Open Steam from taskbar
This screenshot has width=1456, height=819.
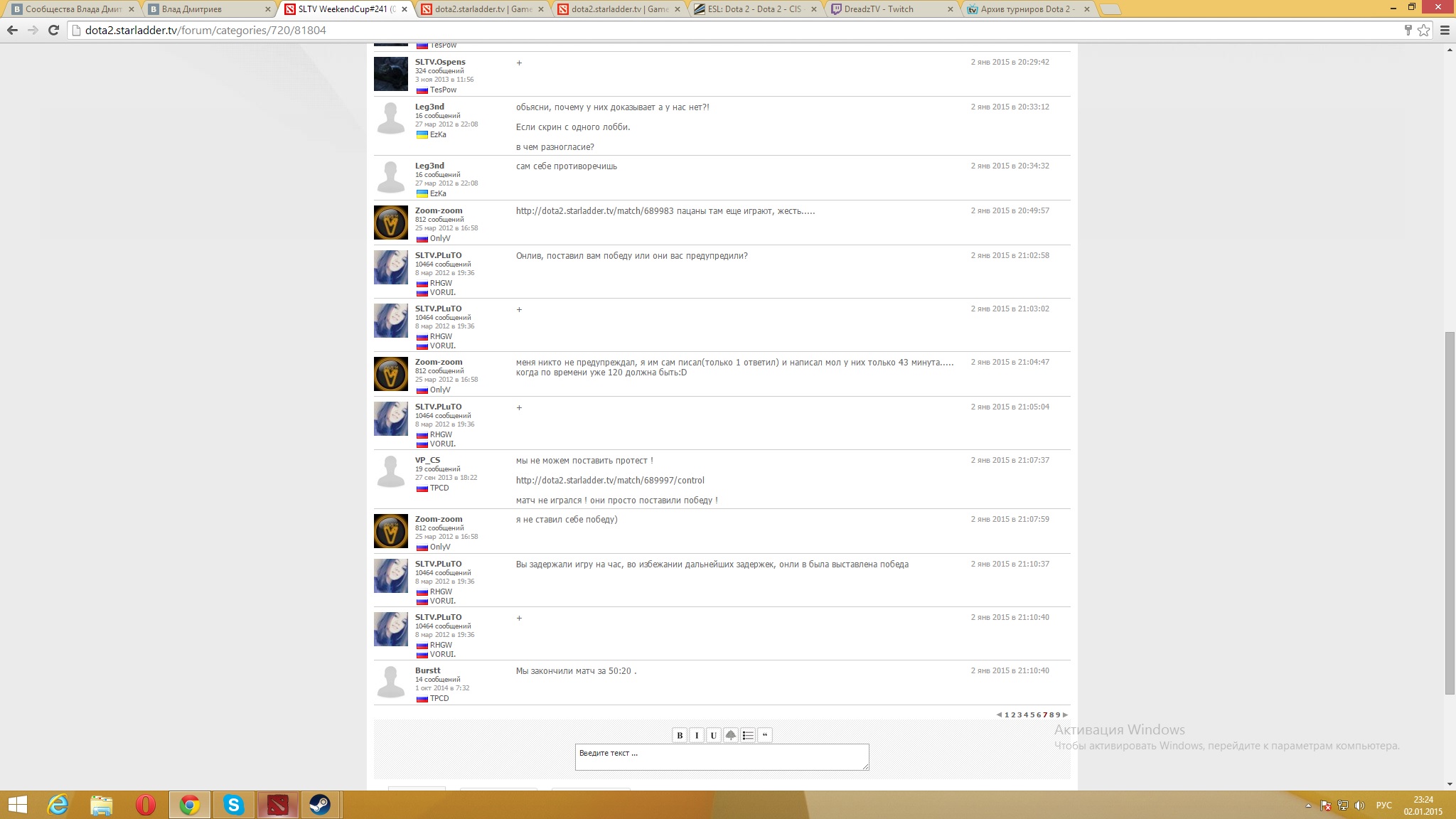320,805
